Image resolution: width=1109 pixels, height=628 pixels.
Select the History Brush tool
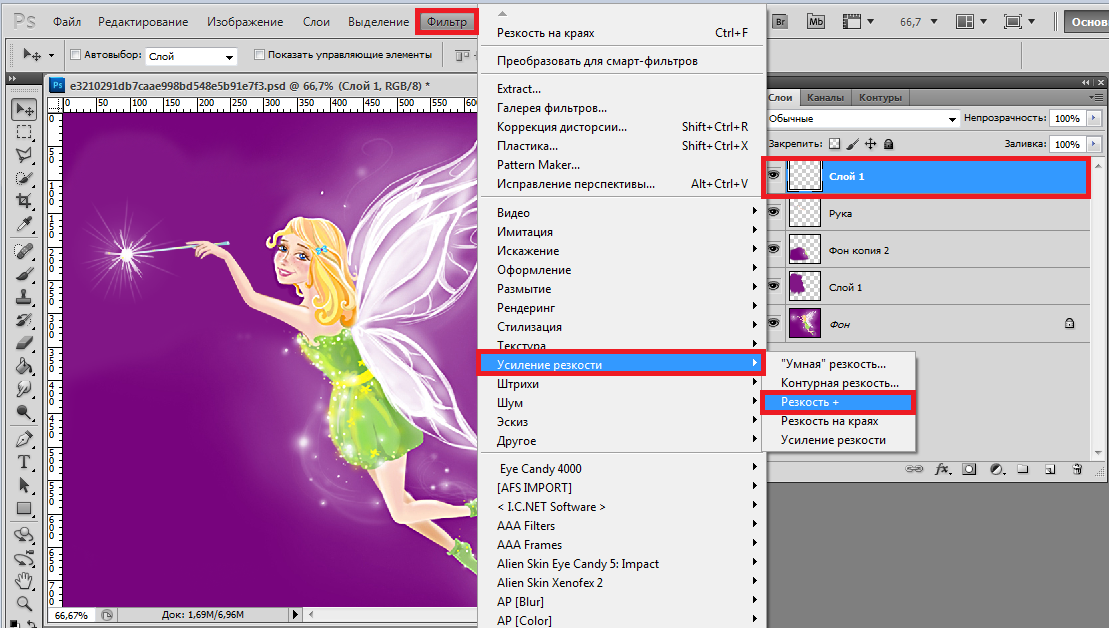[x=24, y=320]
